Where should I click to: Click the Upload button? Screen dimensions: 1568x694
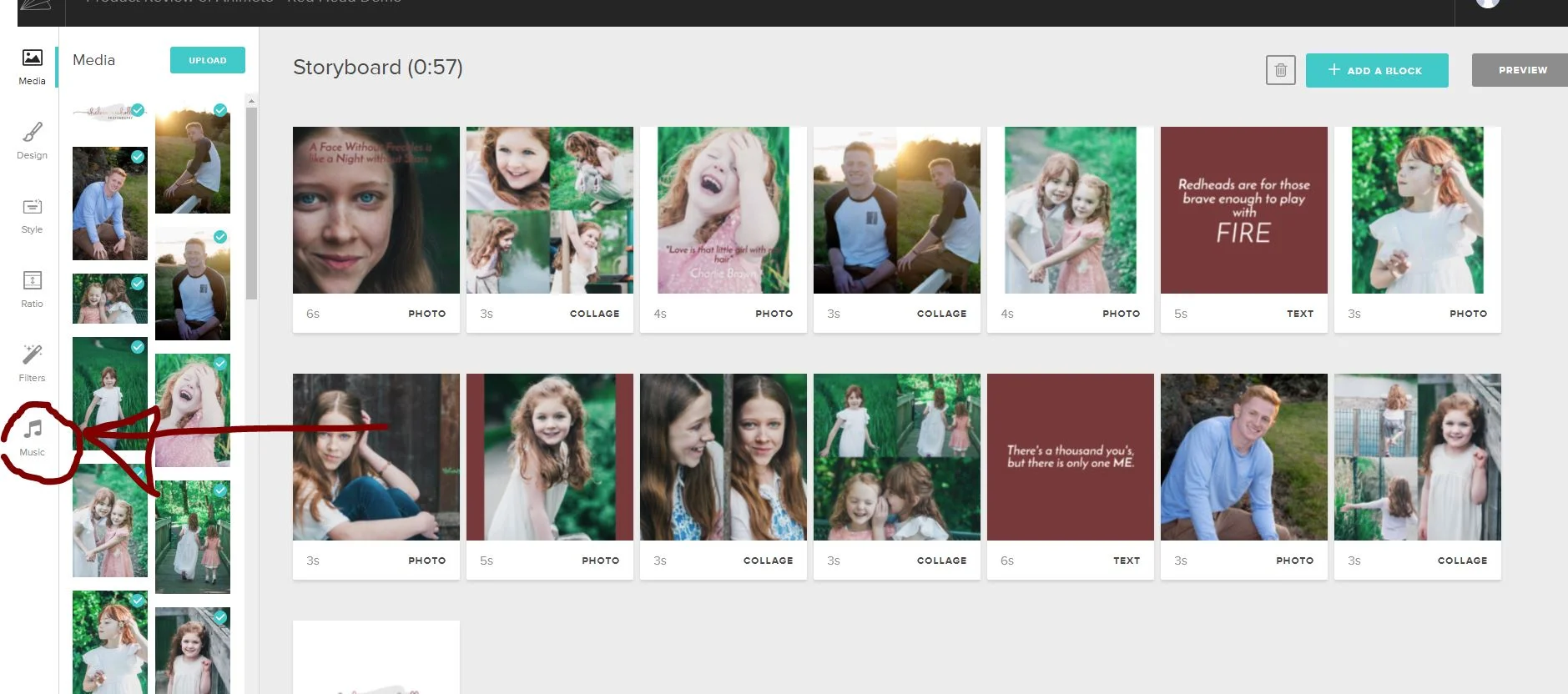tap(208, 60)
